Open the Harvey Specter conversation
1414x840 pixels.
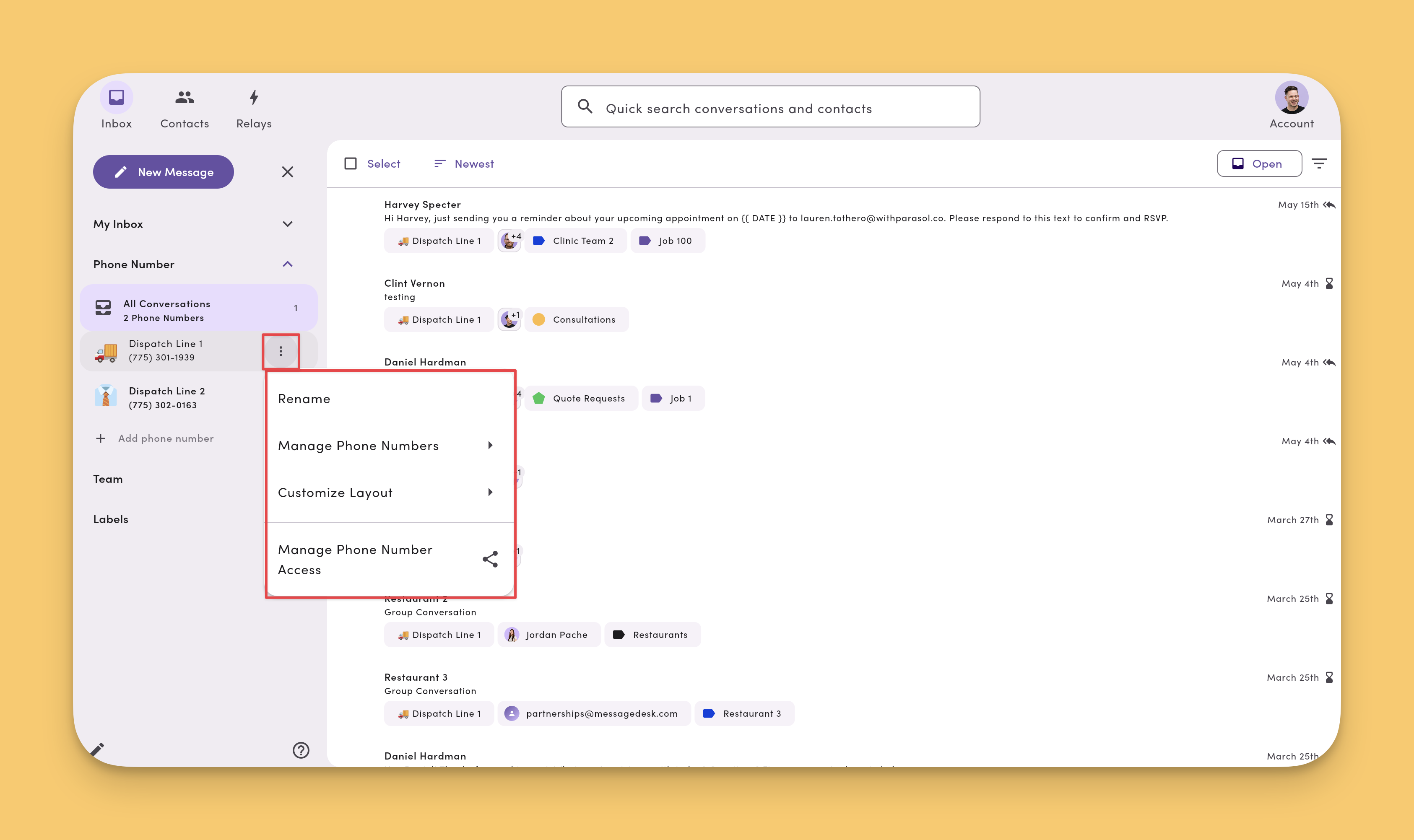(834, 226)
